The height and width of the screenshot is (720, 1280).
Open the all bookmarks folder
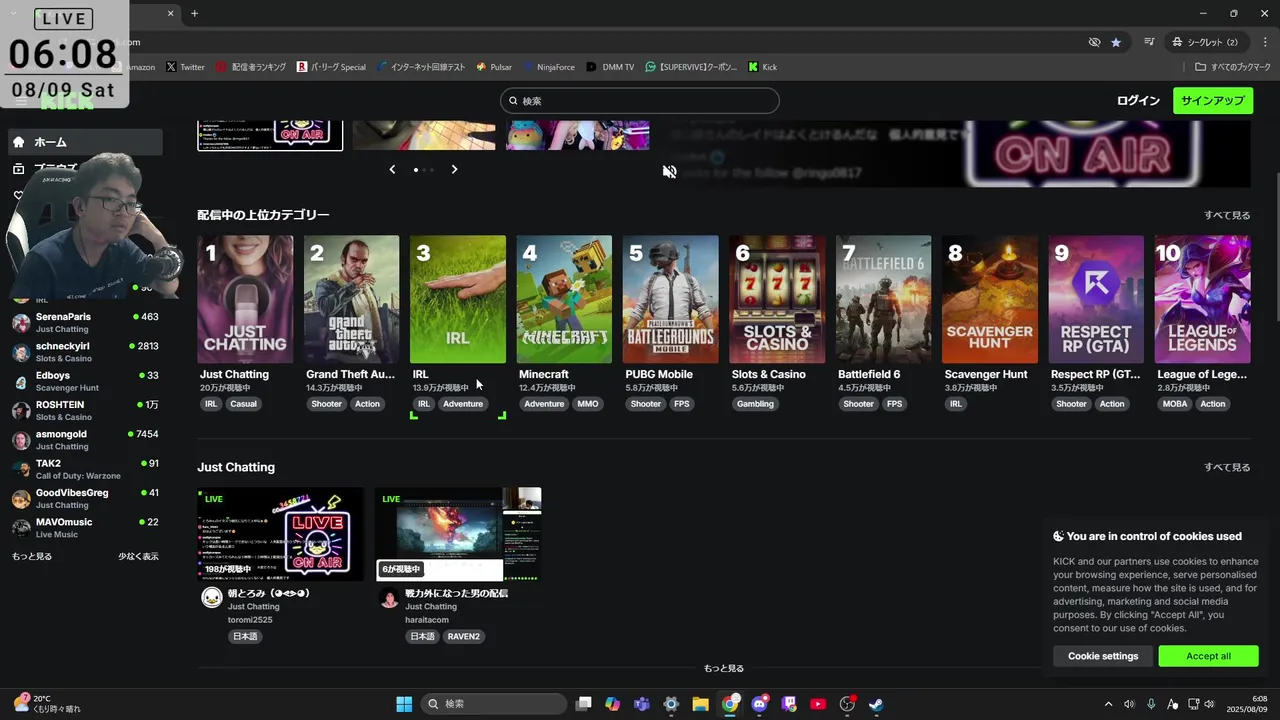click(x=1233, y=67)
